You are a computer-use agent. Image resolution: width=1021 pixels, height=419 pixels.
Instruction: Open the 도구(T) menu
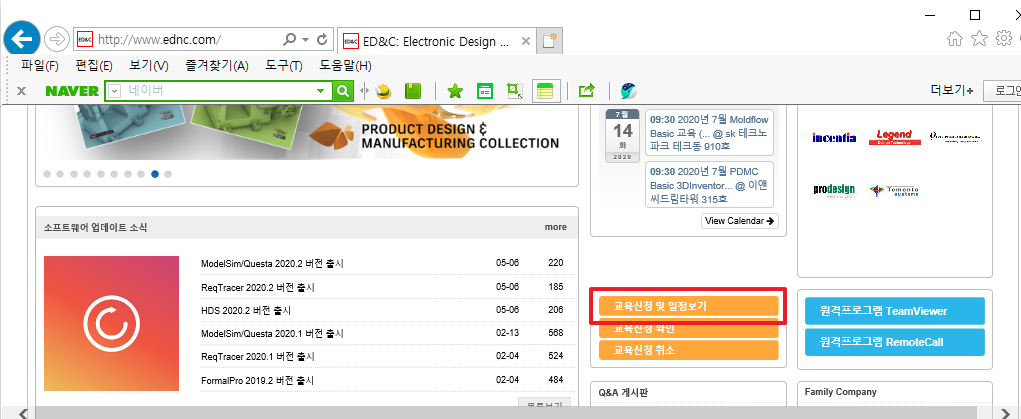coord(283,66)
